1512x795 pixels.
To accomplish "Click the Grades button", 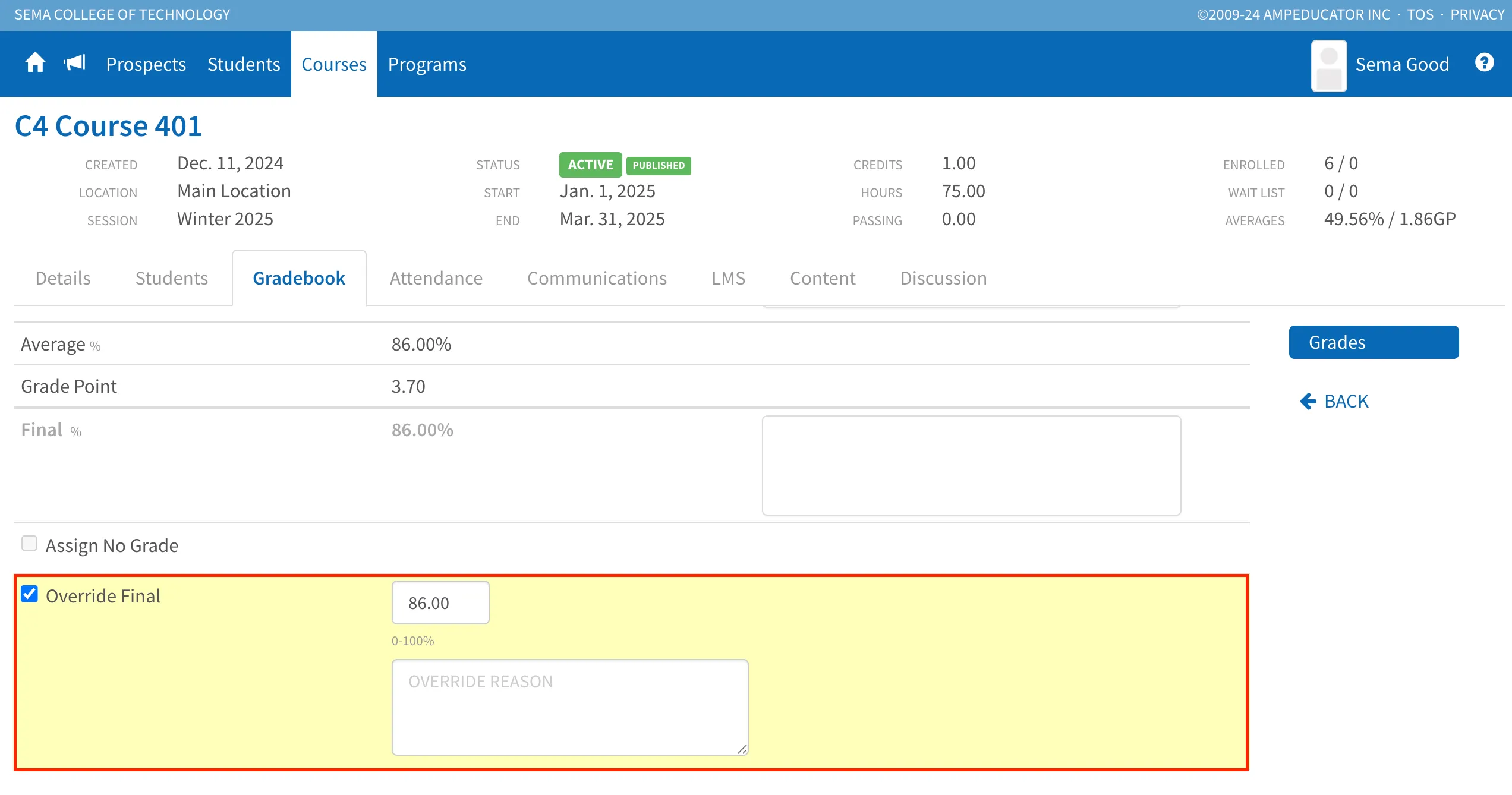I will (1374, 342).
